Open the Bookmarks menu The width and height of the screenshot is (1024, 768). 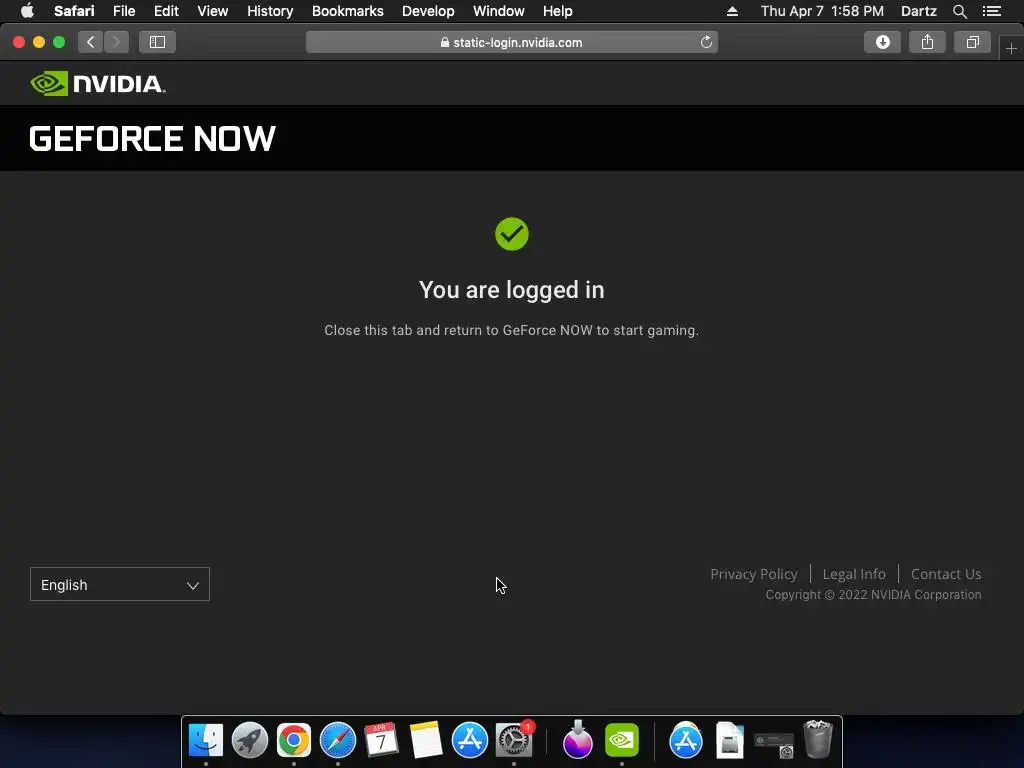(347, 11)
